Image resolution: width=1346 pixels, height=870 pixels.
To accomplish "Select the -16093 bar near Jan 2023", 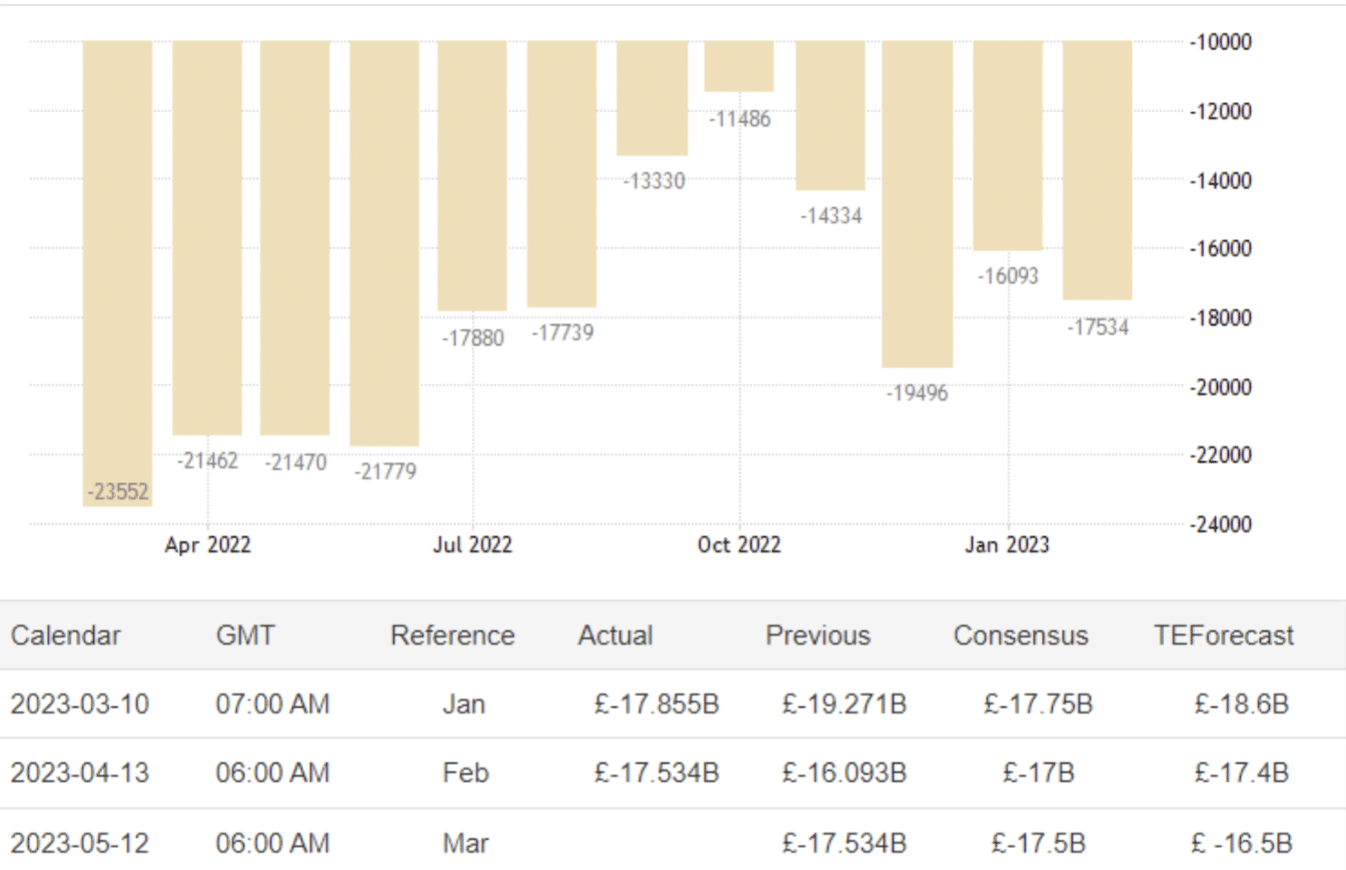I will [x=1008, y=145].
